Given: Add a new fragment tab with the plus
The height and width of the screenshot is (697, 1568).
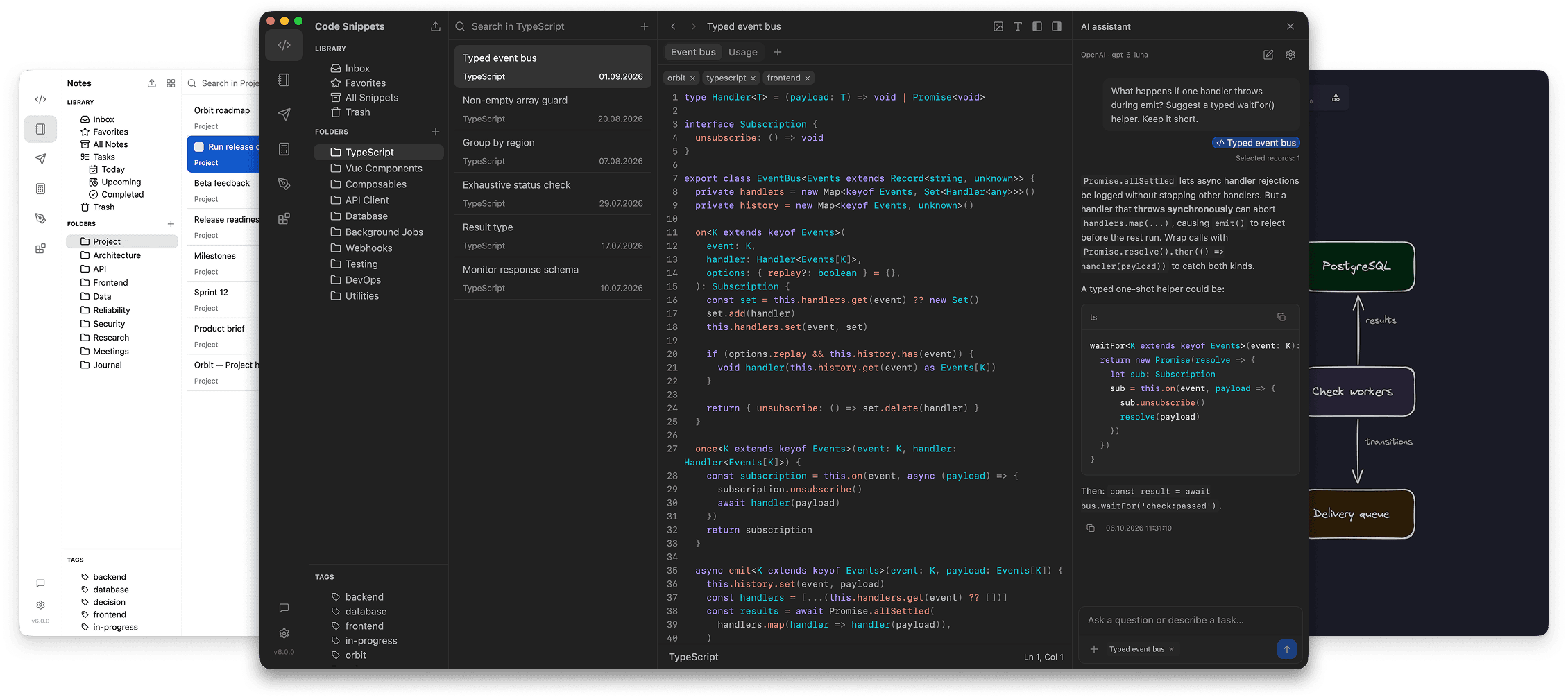Looking at the screenshot, I should pyautogui.click(x=778, y=52).
